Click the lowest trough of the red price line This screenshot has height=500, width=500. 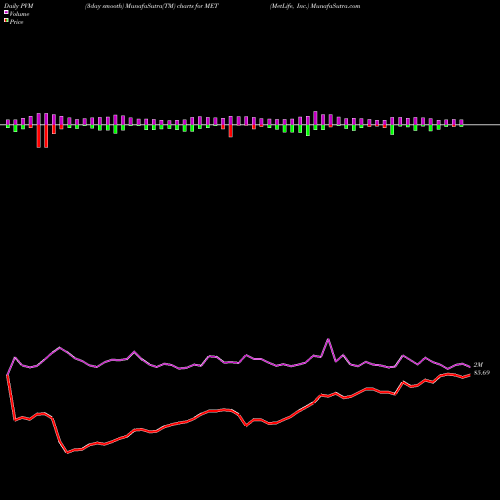pyautogui.click(x=67, y=452)
